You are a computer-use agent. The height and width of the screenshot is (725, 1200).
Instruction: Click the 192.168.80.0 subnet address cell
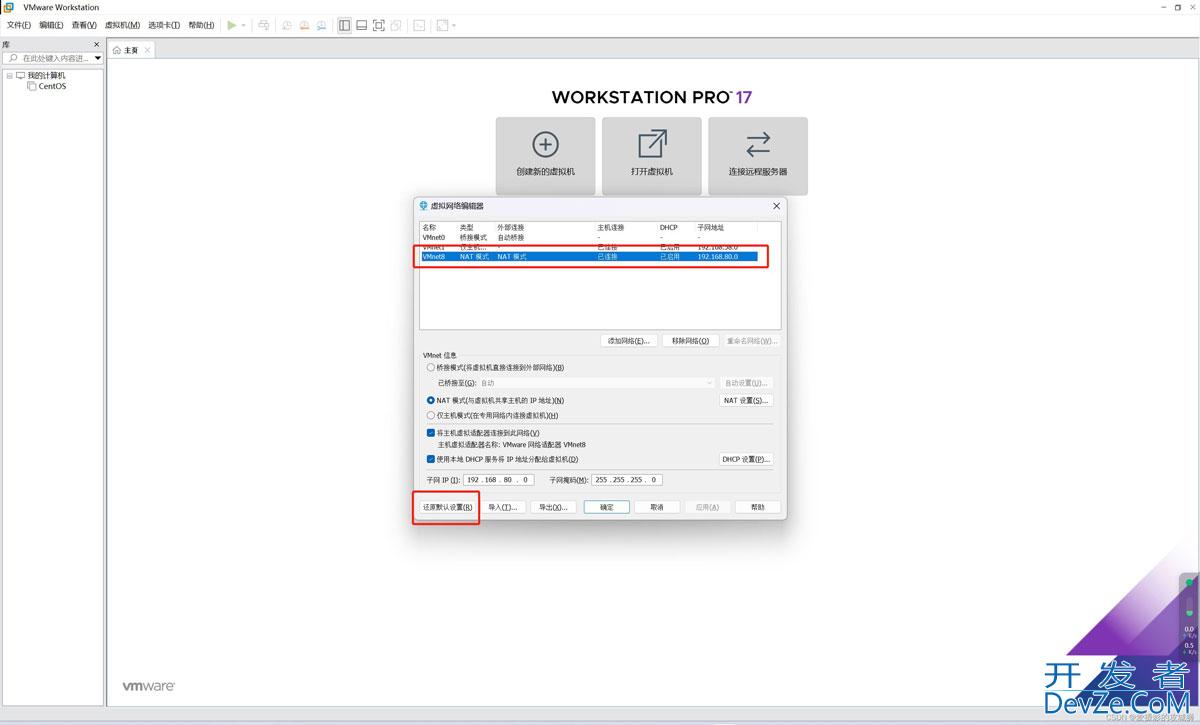click(x=717, y=257)
